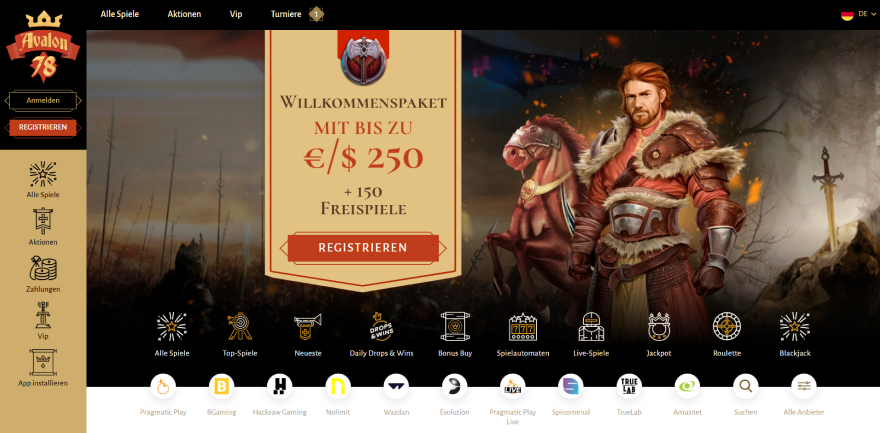The height and width of the screenshot is (433, 880).
Task: Click the Anmelden login button
Action: click(43, 100)
